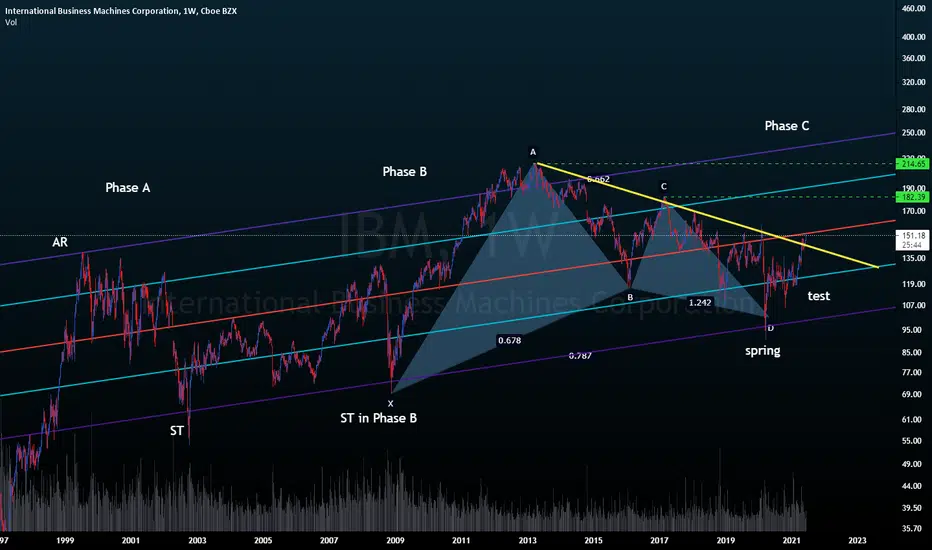Click the 77.00 price axis label

click(912, 373)
